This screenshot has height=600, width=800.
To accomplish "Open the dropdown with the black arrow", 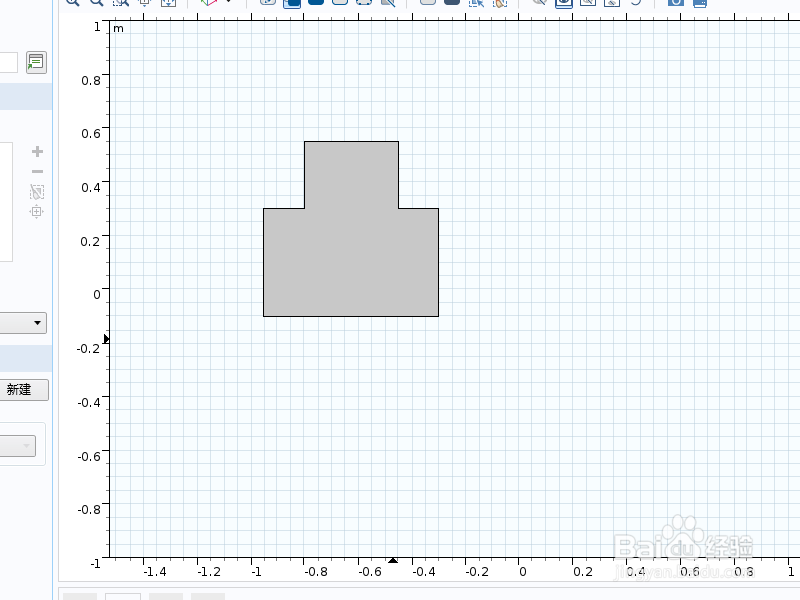I will point(23,323).
